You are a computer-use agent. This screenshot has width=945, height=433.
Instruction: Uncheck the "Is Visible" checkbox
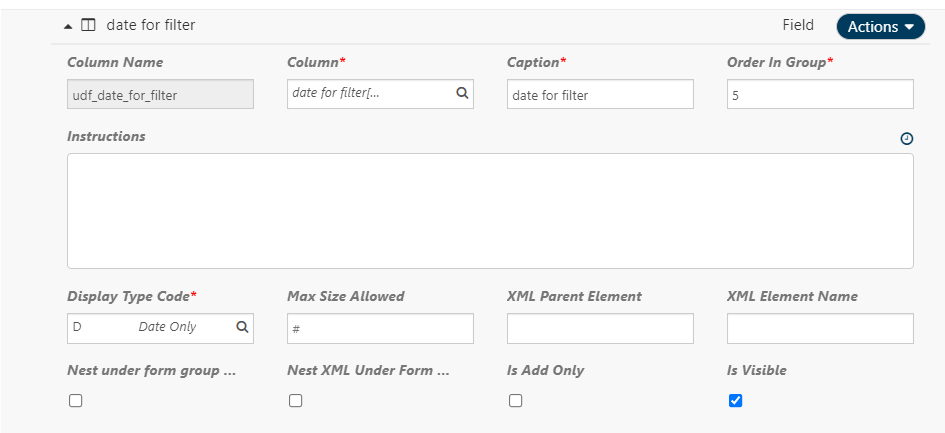click(735, 401)
